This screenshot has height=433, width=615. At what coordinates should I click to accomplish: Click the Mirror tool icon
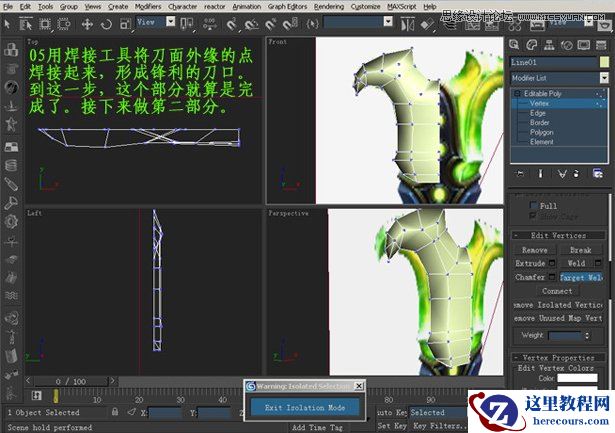pyautogui.click(x=407, y=25)
